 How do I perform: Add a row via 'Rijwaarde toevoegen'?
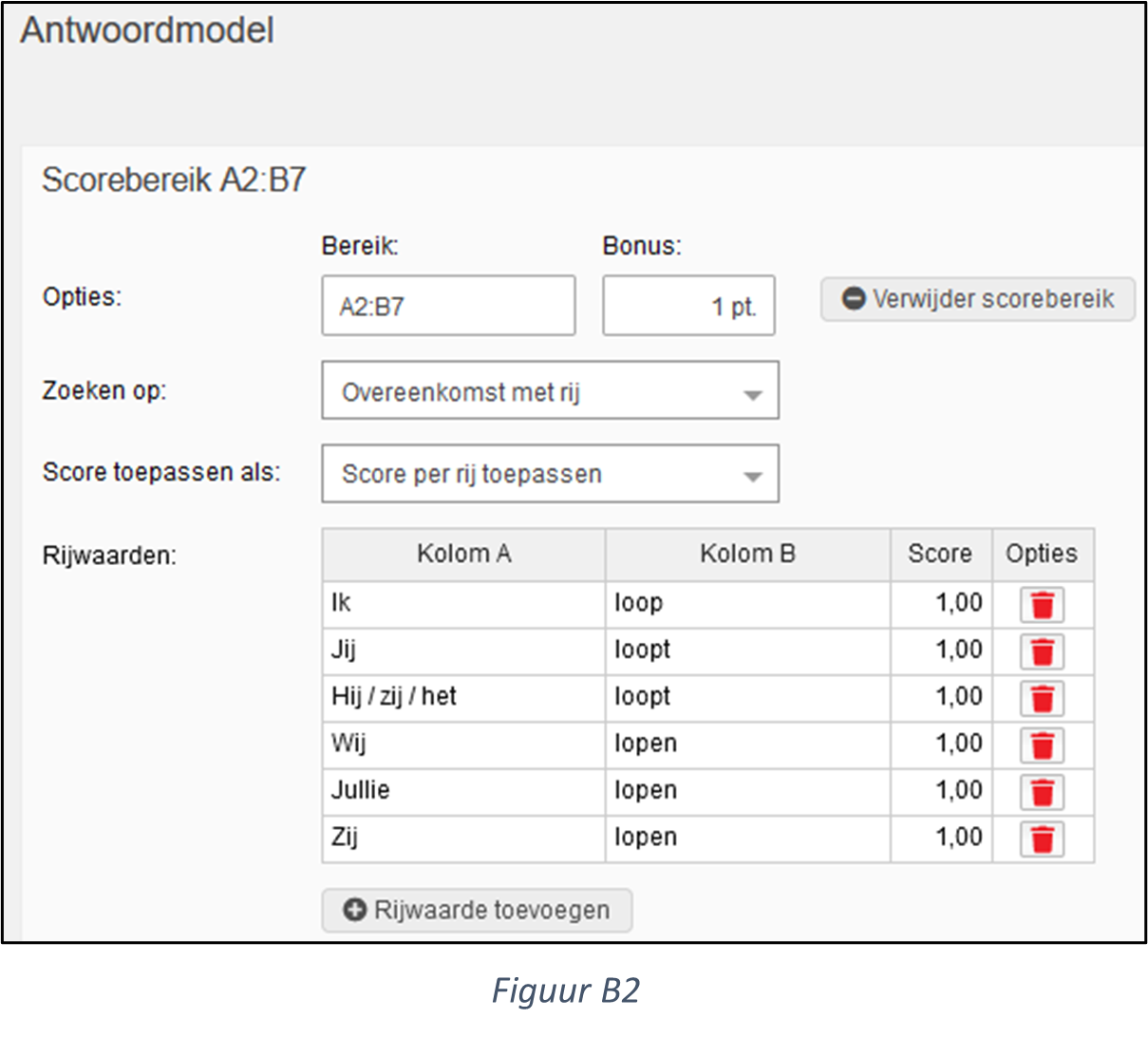[477, 910]
